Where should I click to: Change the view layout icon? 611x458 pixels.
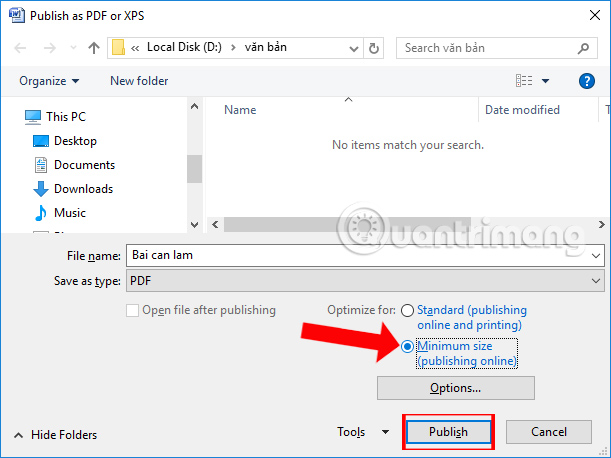[524, 81]
